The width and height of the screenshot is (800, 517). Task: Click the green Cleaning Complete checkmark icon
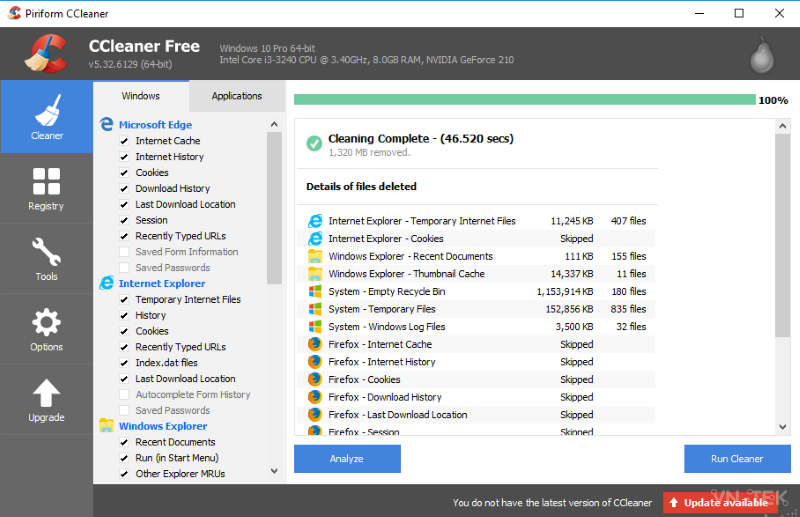pyautogui.click(x=314, y=143)
